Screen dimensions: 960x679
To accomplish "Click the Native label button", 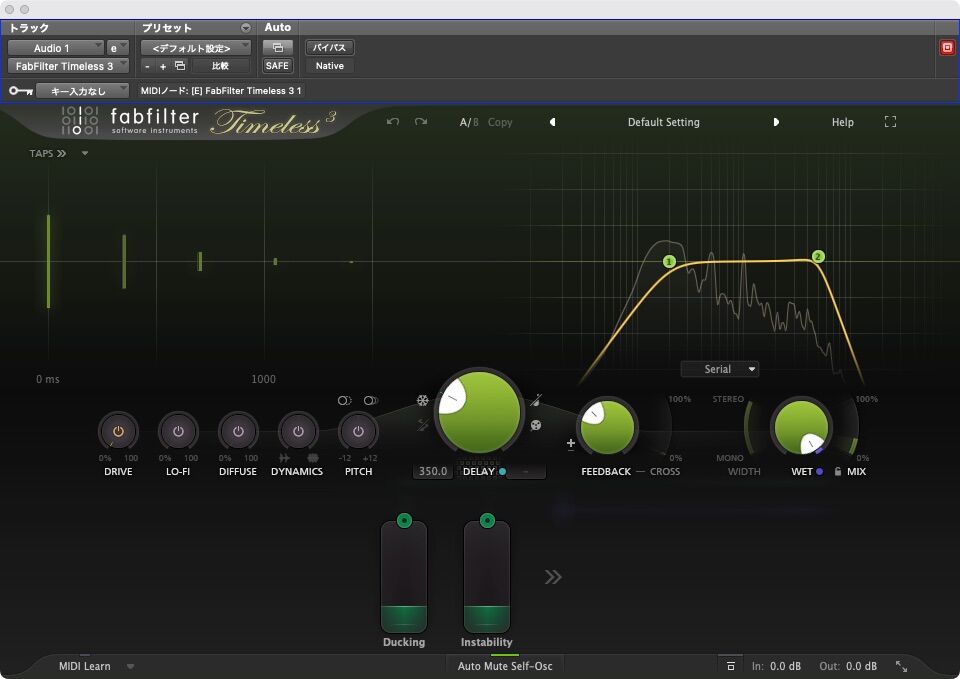I will click(329, 66).
